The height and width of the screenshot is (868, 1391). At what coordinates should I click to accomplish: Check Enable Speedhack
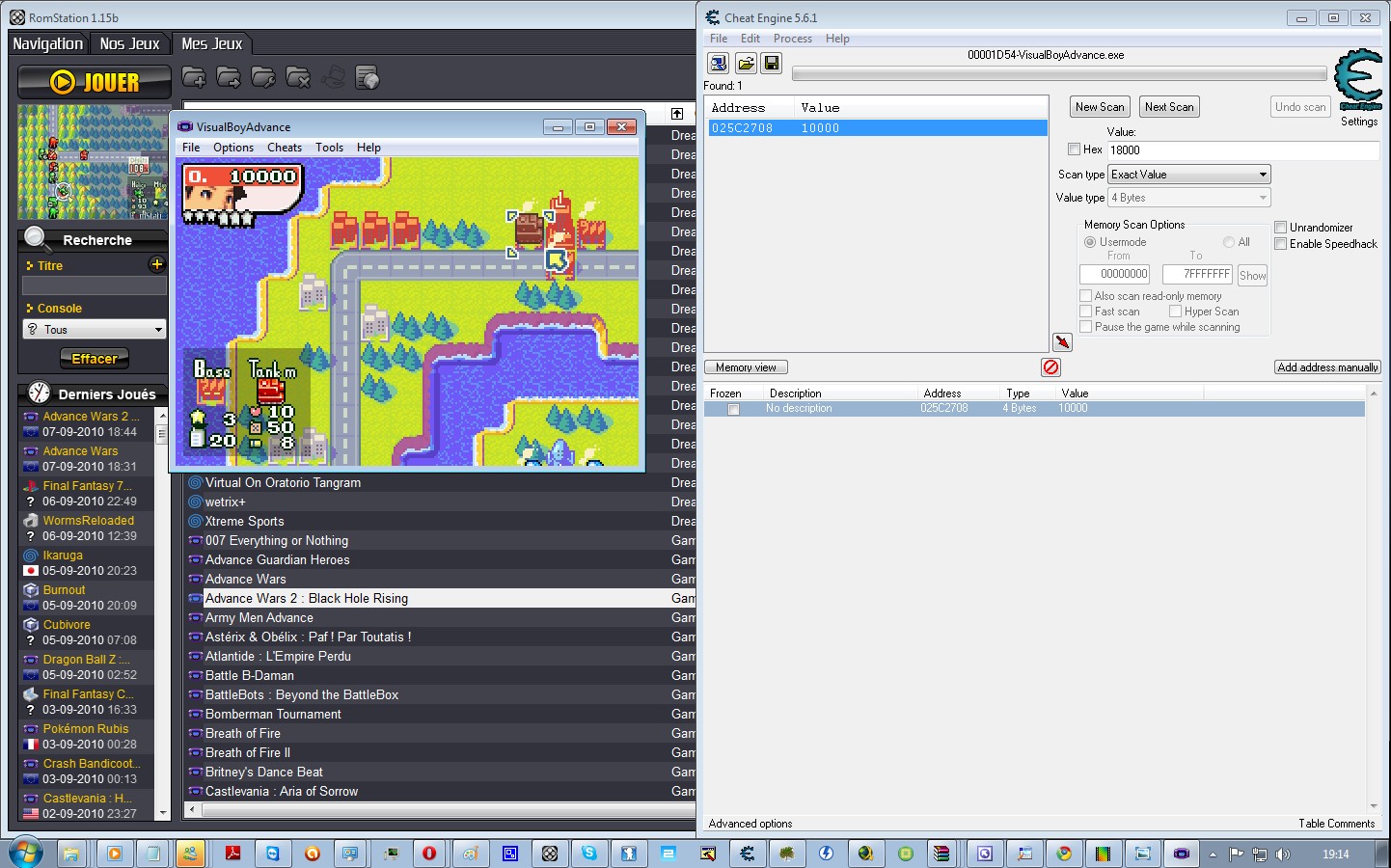click(1280, 244)
